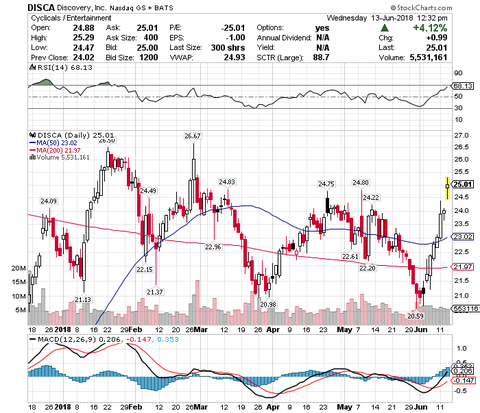
Task: Select the Low value 24.47
Action: tap(84, 48)
